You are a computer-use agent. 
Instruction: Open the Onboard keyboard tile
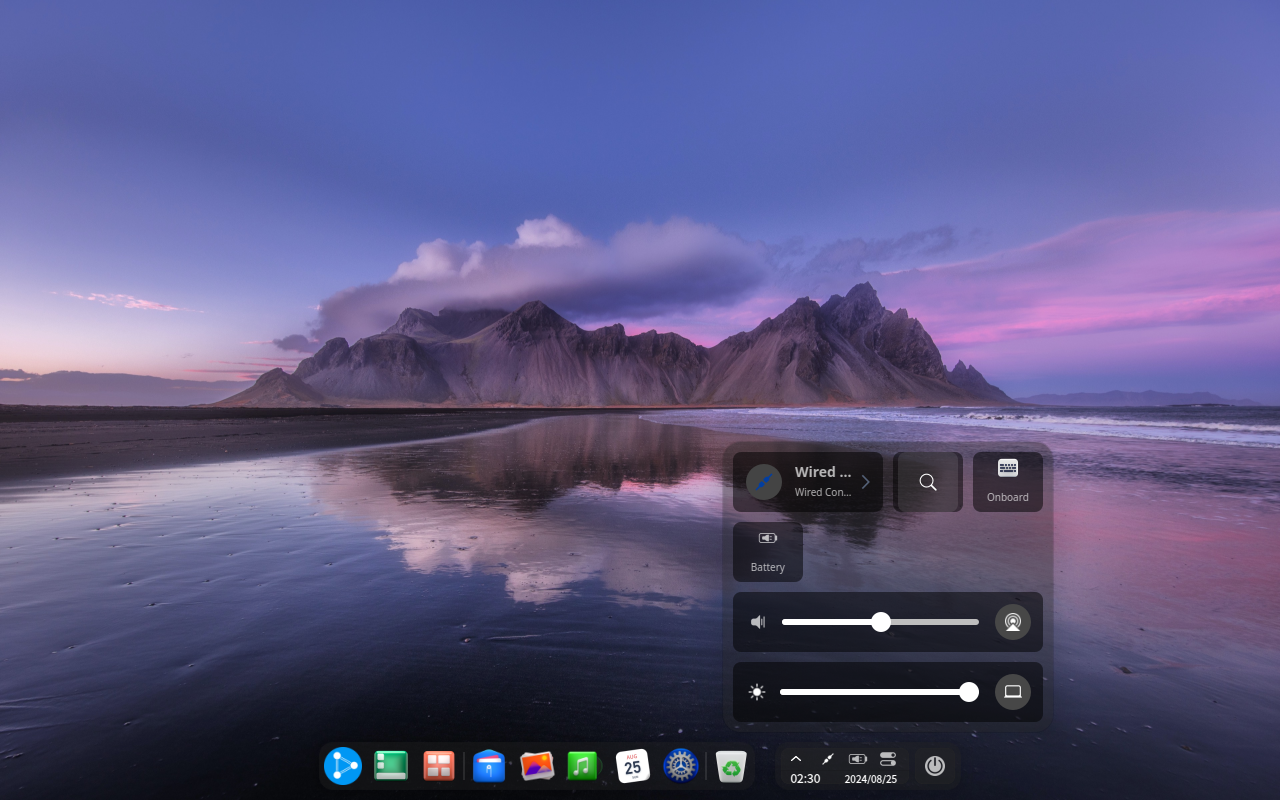[1008, 482]
